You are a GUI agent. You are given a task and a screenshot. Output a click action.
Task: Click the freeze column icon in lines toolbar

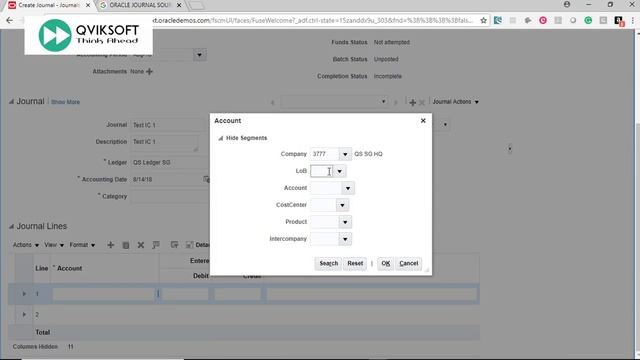coord(156,245)
